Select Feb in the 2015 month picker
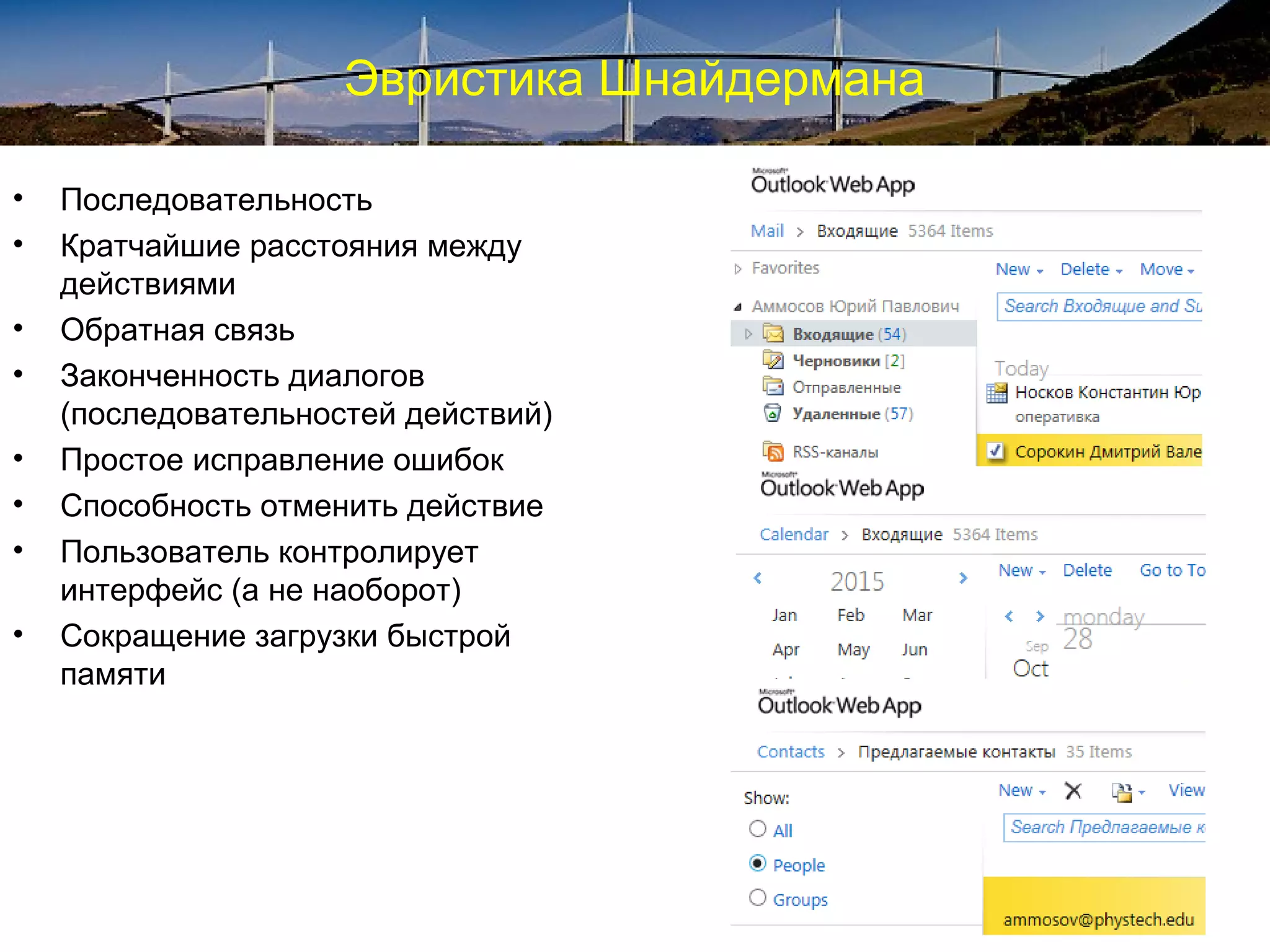The width and height of the screenshot is (1270, 952). (x=850, y=615)
